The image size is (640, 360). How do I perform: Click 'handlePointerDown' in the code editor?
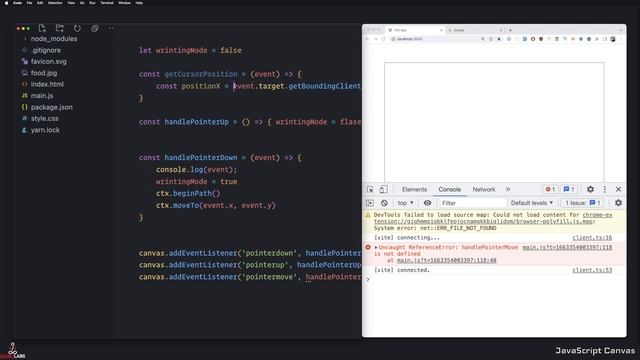point(200,158)
